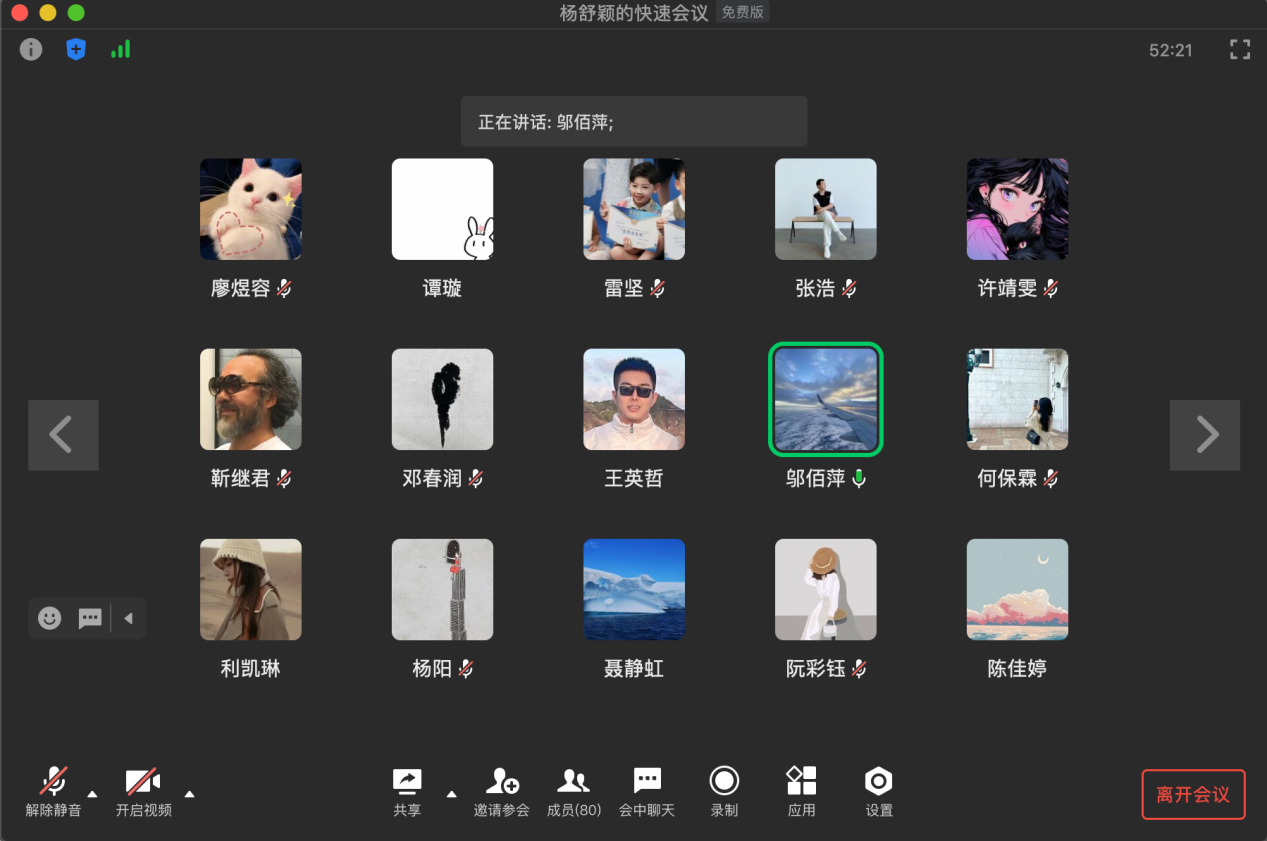The width and height of the screenshot is (1267, 841).
Task: Enter full screen mode
Action: point(1240,50)
